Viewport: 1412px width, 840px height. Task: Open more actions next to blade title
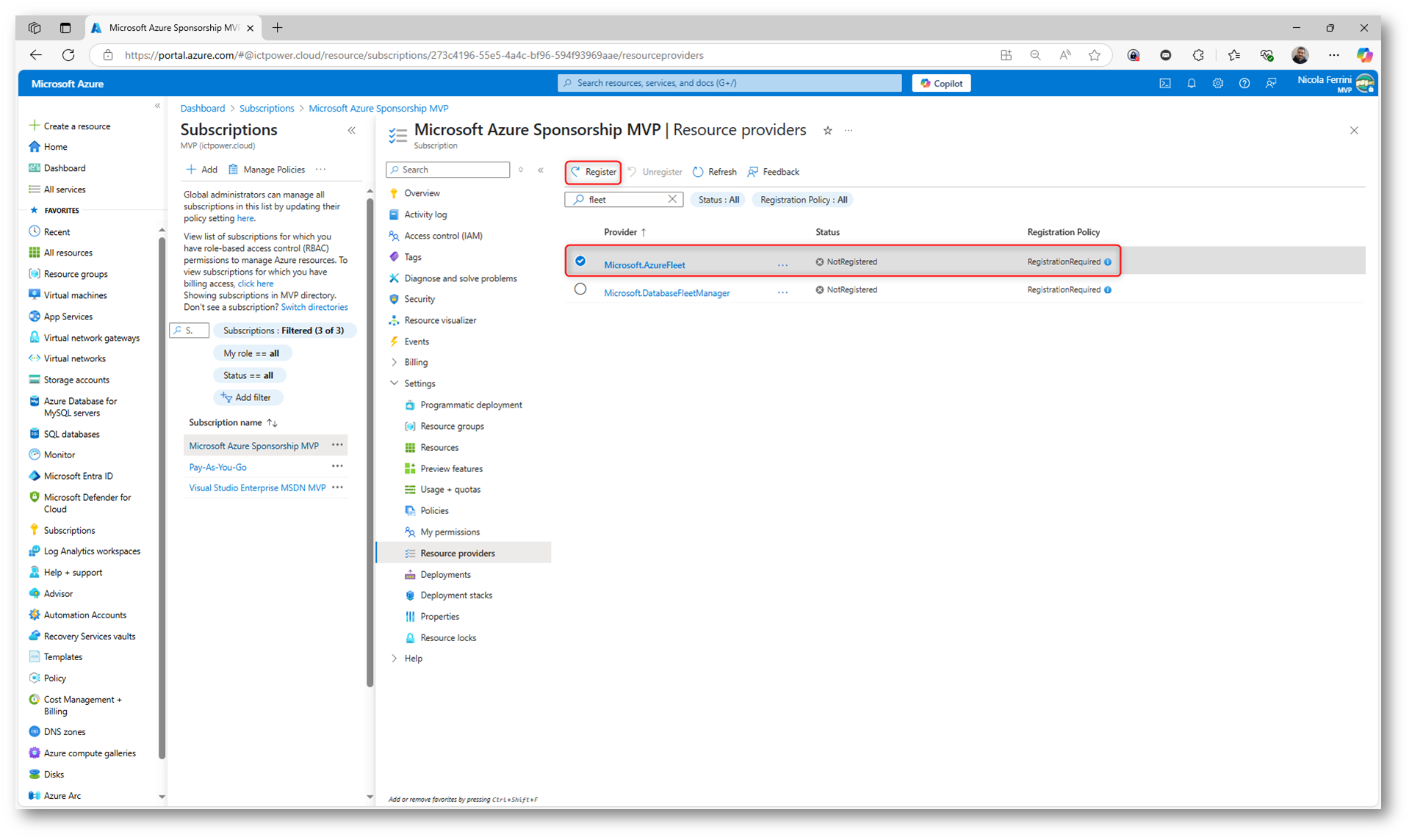tap(849, 131)
